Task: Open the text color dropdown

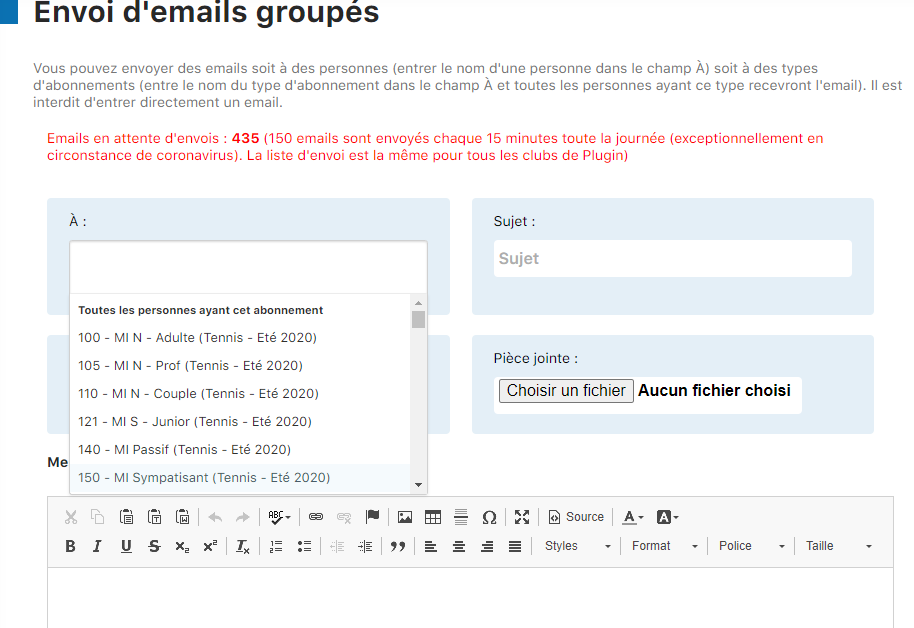Action: [632, 517]
